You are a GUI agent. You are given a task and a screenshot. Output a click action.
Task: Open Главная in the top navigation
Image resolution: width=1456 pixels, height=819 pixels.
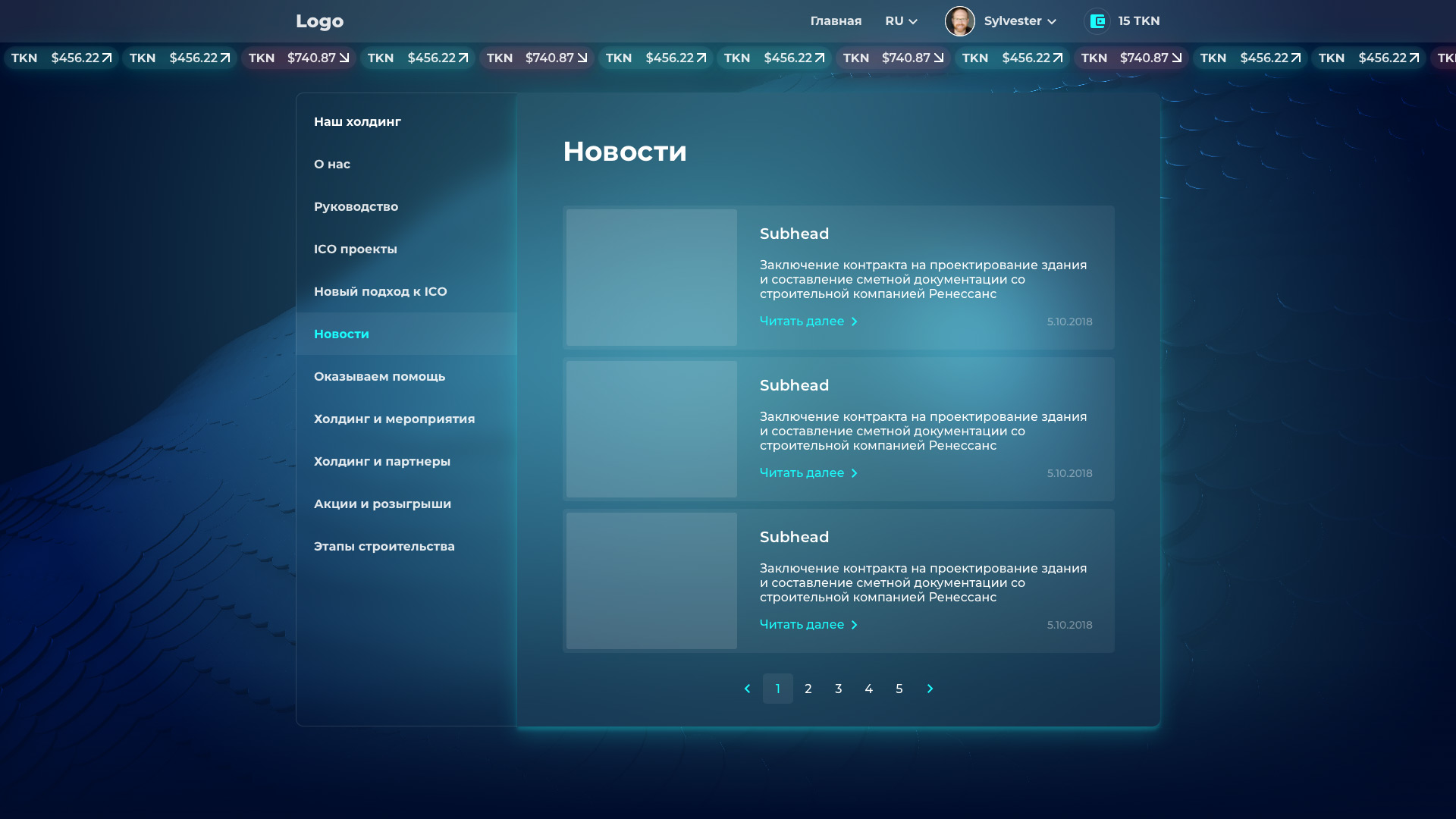(x=836, y=21)
